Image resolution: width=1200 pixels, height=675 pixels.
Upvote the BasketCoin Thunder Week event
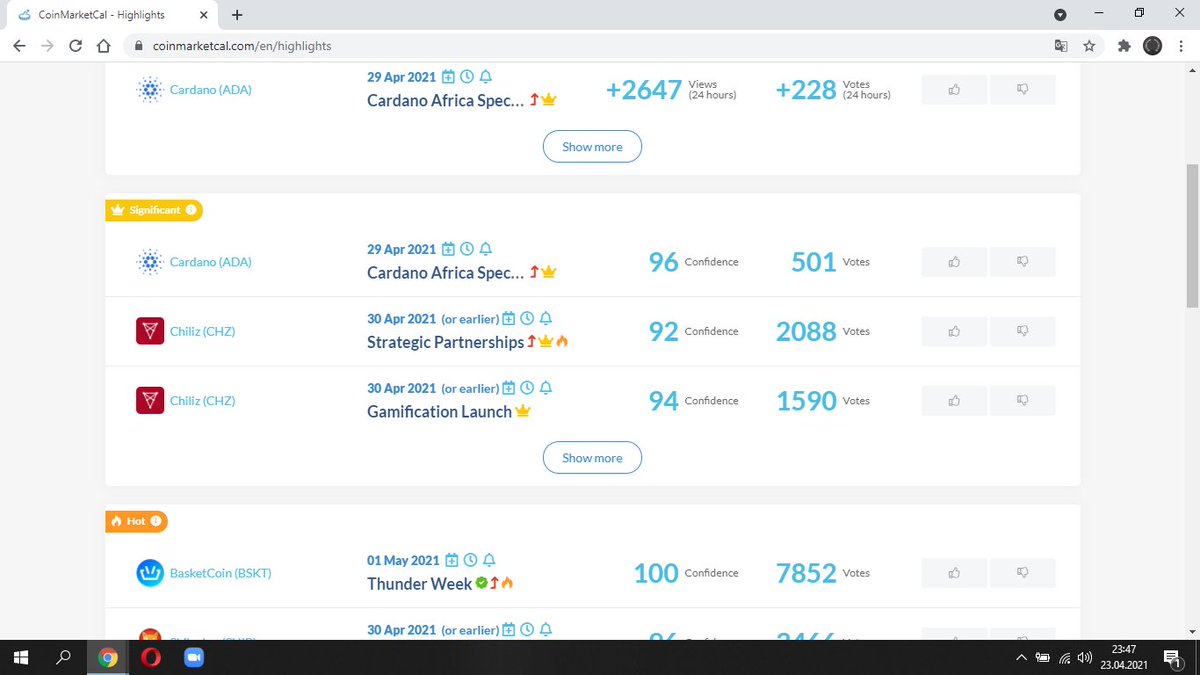click(954, 573)
